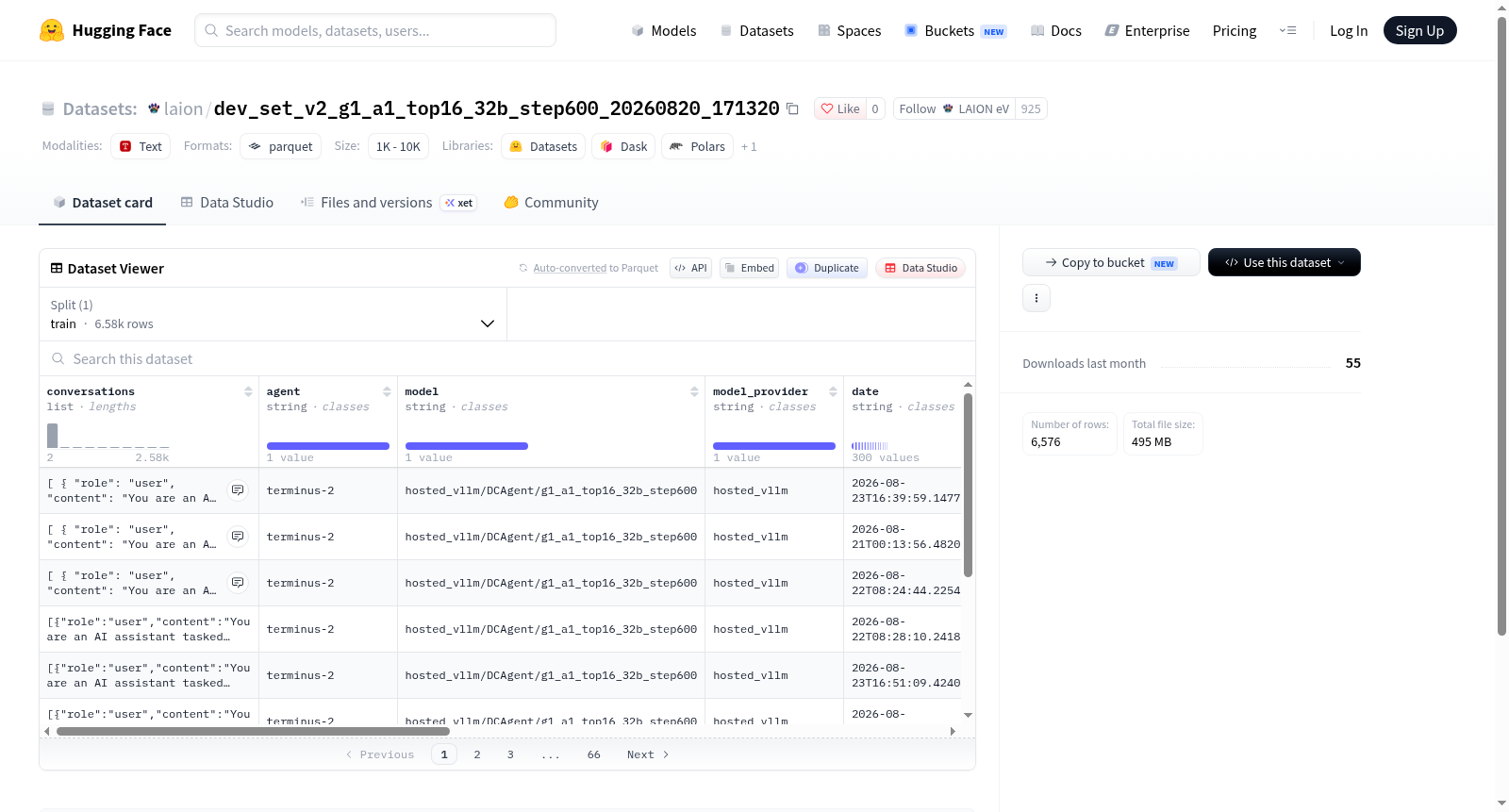Switch to Data Studio tab

227,203
